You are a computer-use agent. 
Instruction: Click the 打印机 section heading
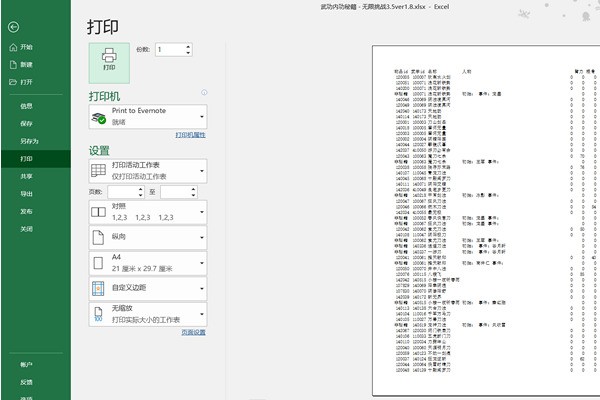click(104, 96)
